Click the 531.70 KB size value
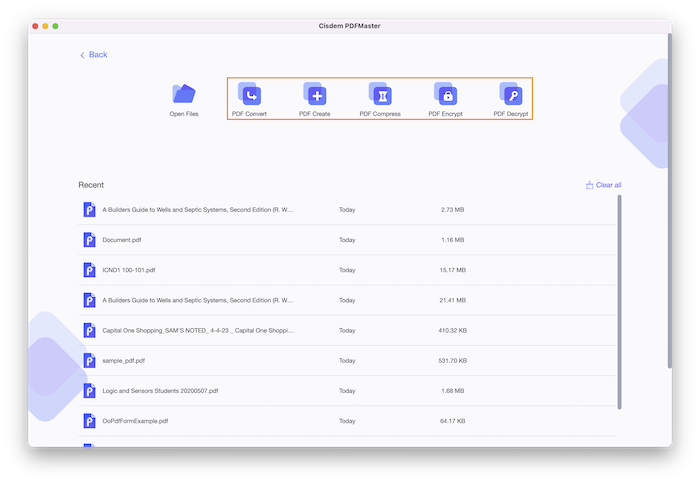 point(452,360)
